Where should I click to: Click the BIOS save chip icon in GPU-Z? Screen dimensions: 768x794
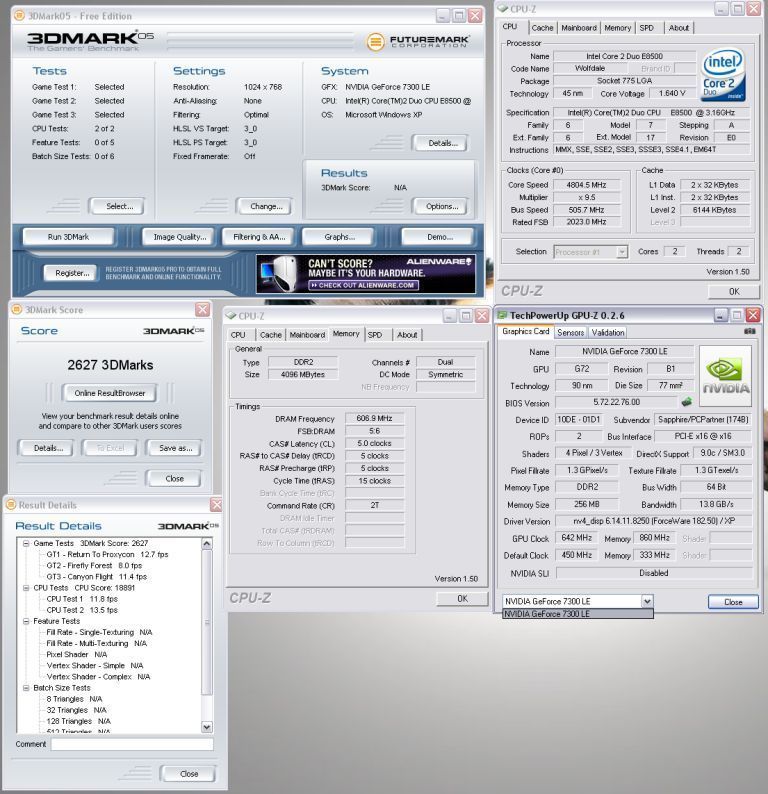(686, 402)
